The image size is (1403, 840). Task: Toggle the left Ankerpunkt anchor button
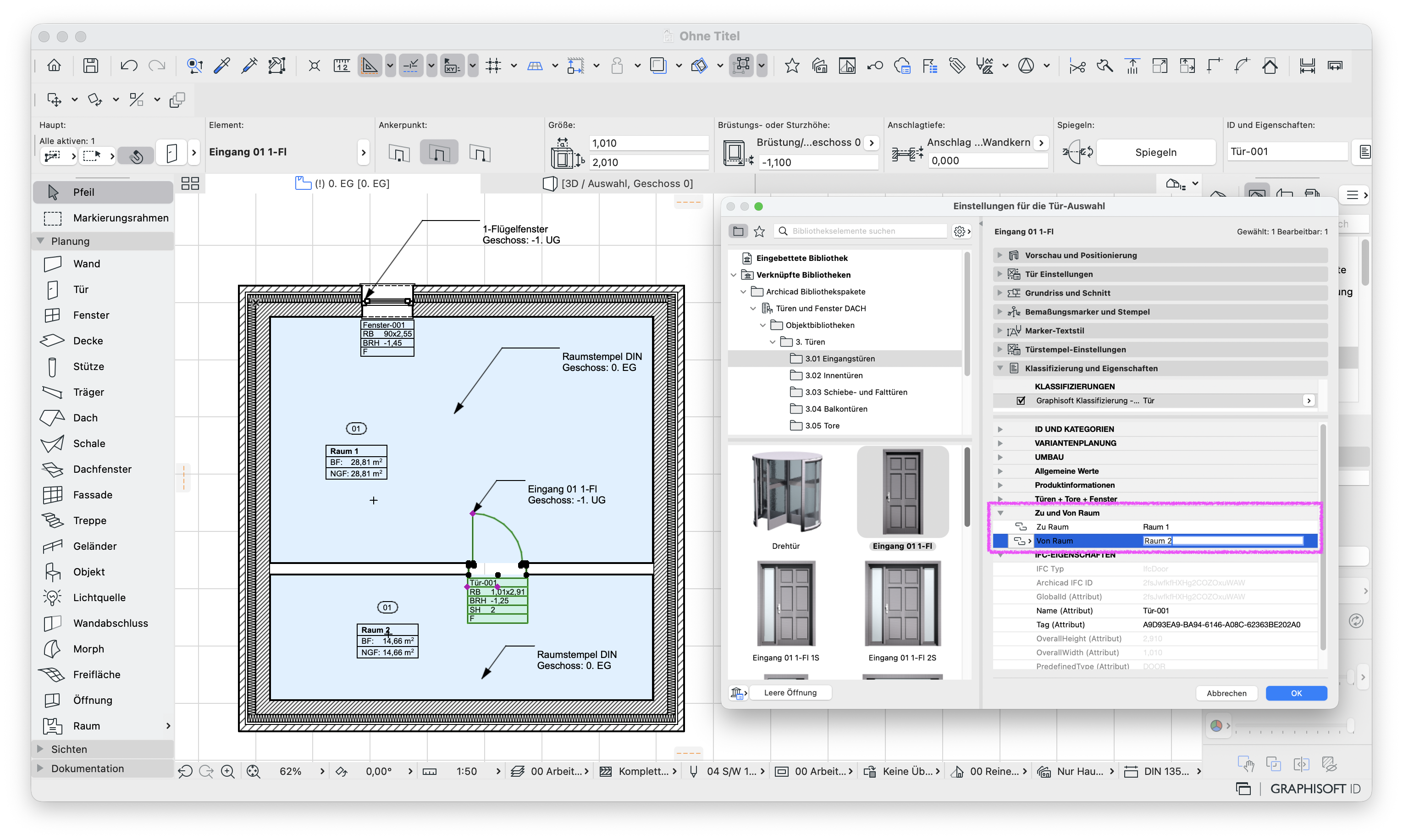pos(399,153)
